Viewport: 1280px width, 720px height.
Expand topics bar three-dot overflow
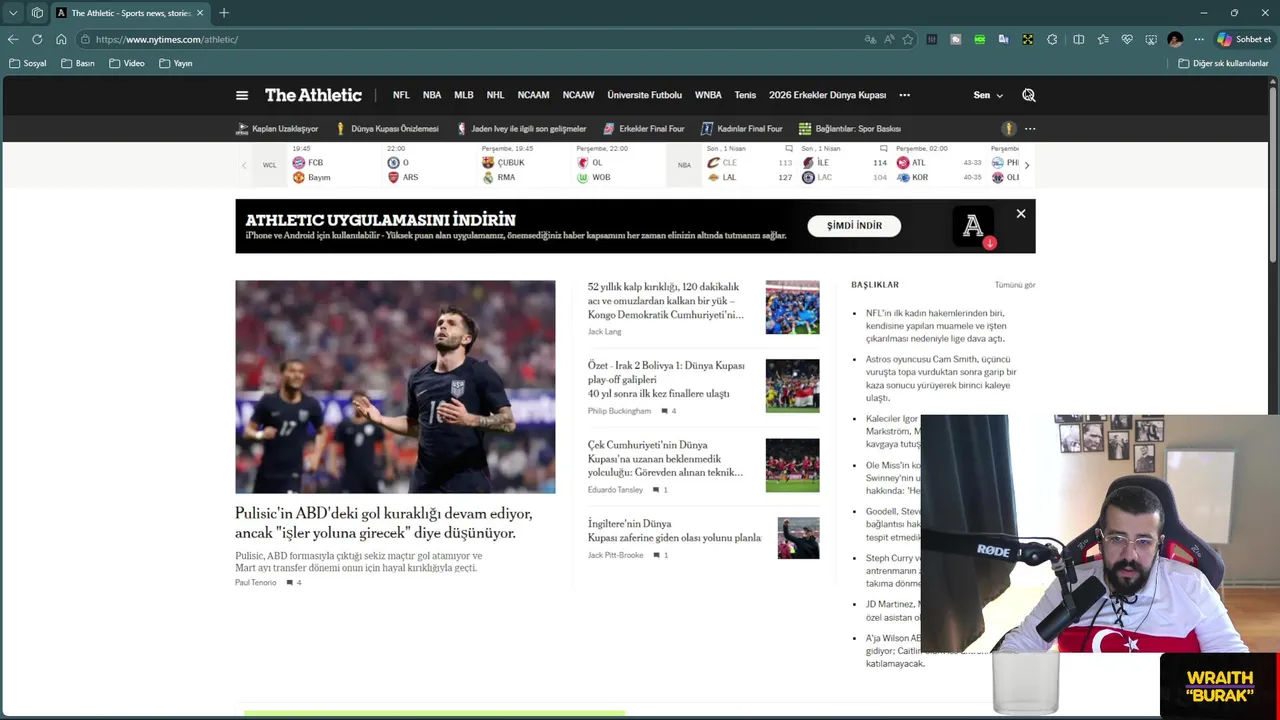(x=1030, y=129)
